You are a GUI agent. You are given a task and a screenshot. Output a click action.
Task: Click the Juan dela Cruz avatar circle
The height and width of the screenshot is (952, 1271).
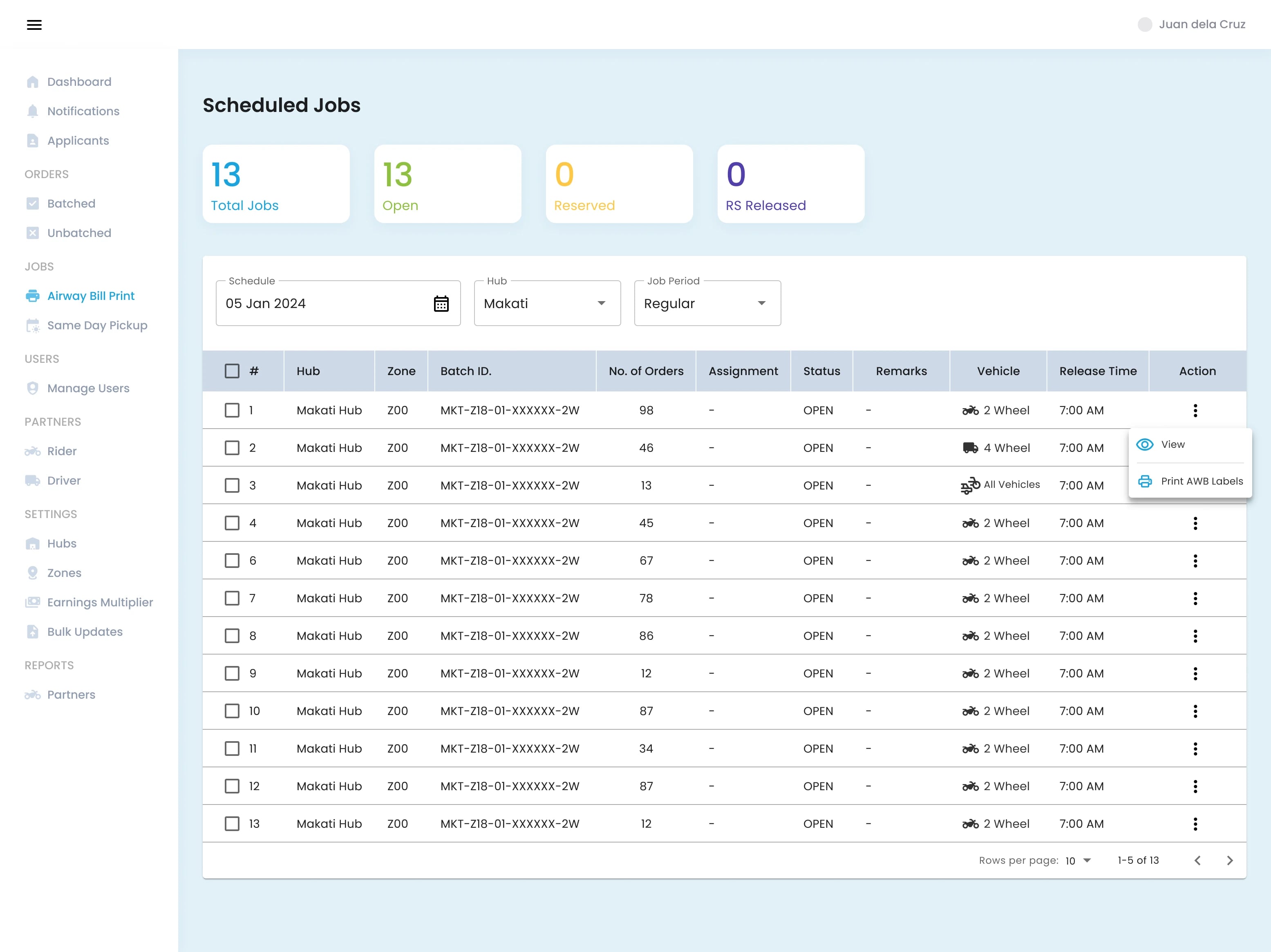1145,24
